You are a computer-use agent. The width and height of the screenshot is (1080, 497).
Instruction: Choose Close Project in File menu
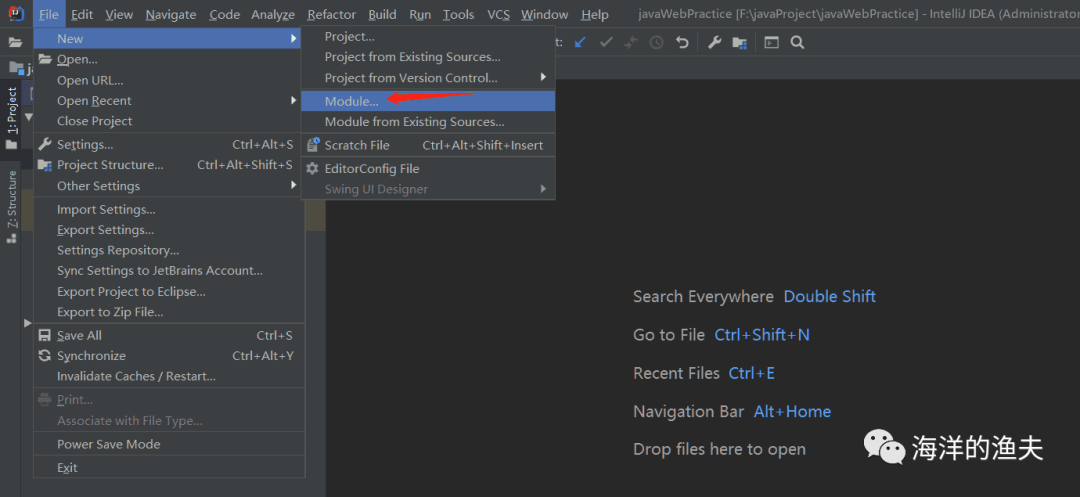169,121
